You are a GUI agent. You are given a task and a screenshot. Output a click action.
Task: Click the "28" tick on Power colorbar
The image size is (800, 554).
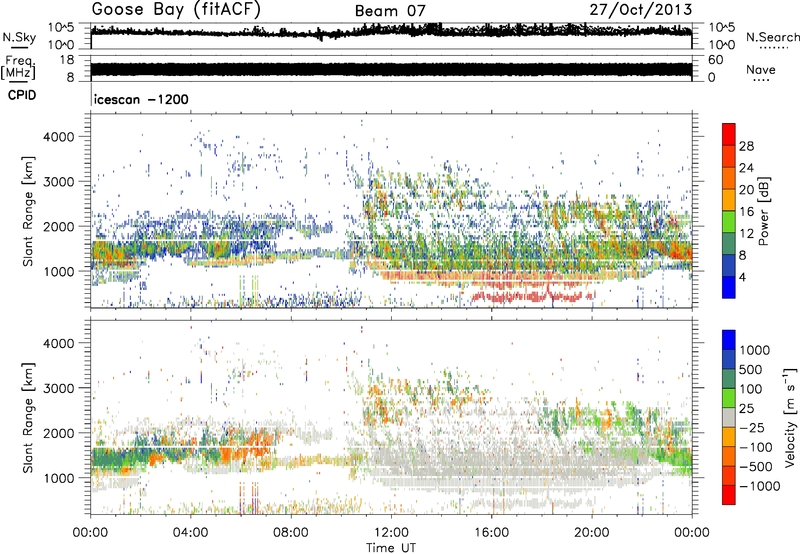(746, 146)
